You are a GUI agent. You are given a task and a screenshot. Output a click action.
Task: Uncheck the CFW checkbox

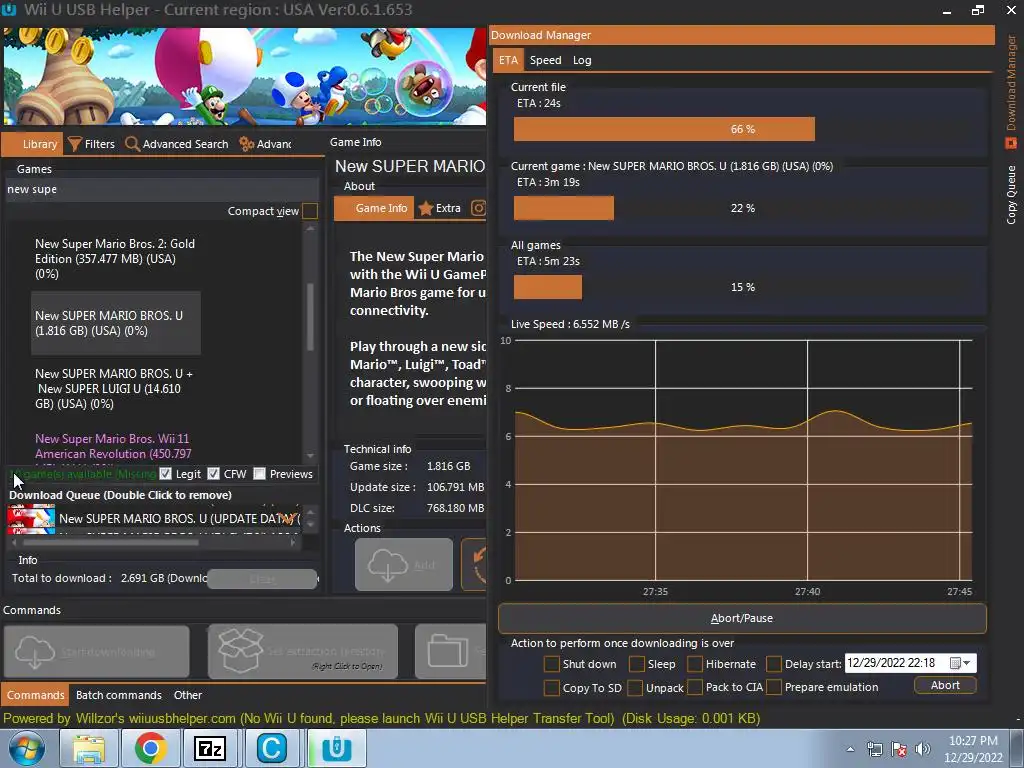[213, 474]
